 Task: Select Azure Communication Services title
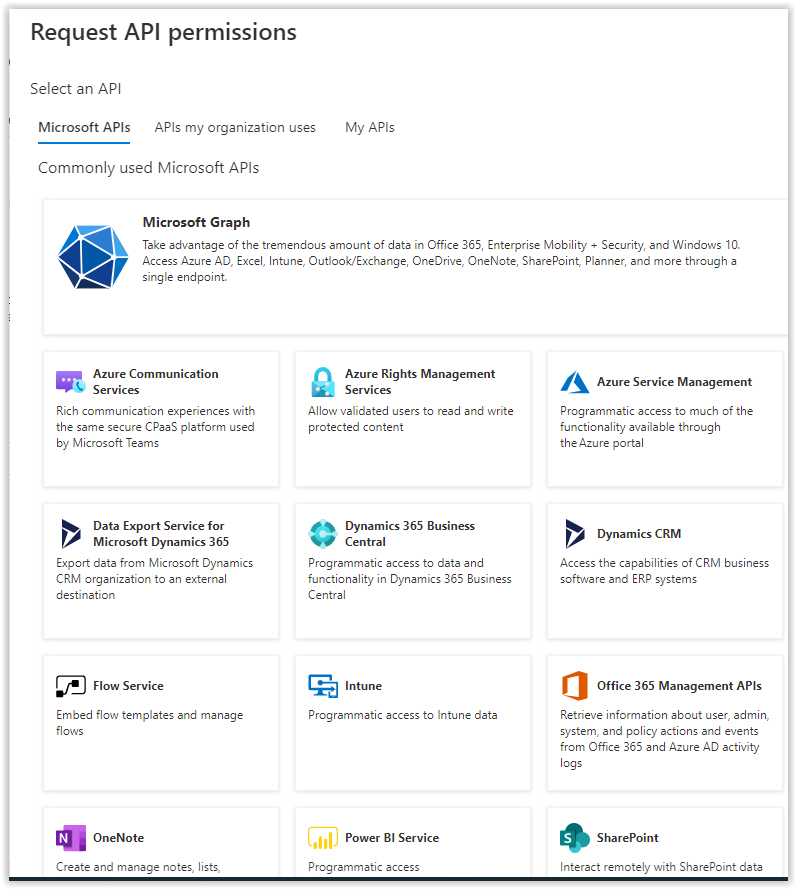point(155,382)
